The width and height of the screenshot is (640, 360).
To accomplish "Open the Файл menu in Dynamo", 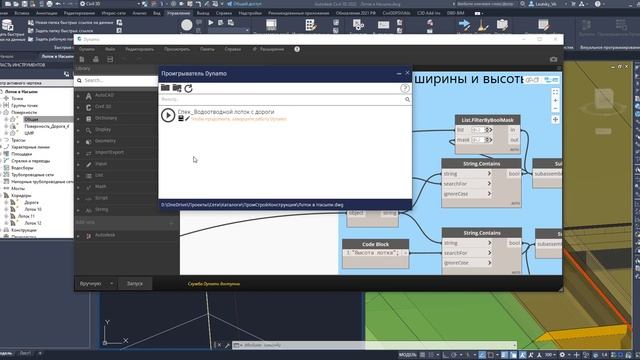I will coord(110,49).
